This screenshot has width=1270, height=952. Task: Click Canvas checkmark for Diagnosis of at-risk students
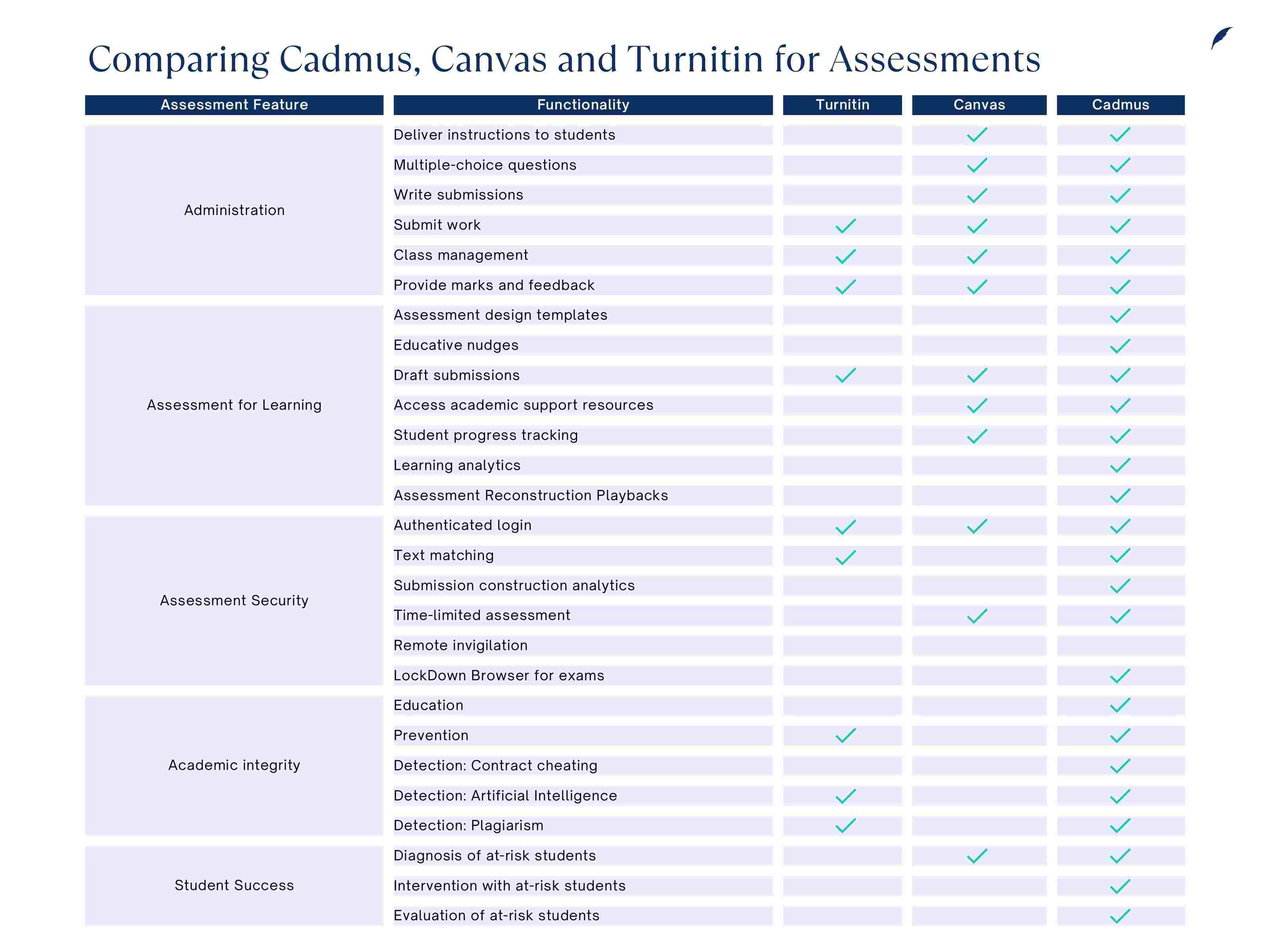[977, 856]
